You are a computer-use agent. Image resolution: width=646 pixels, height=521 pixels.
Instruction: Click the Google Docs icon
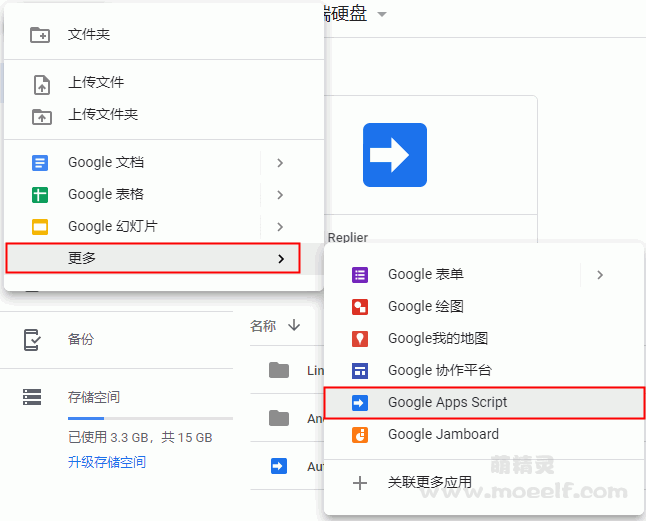pos(40,163)
